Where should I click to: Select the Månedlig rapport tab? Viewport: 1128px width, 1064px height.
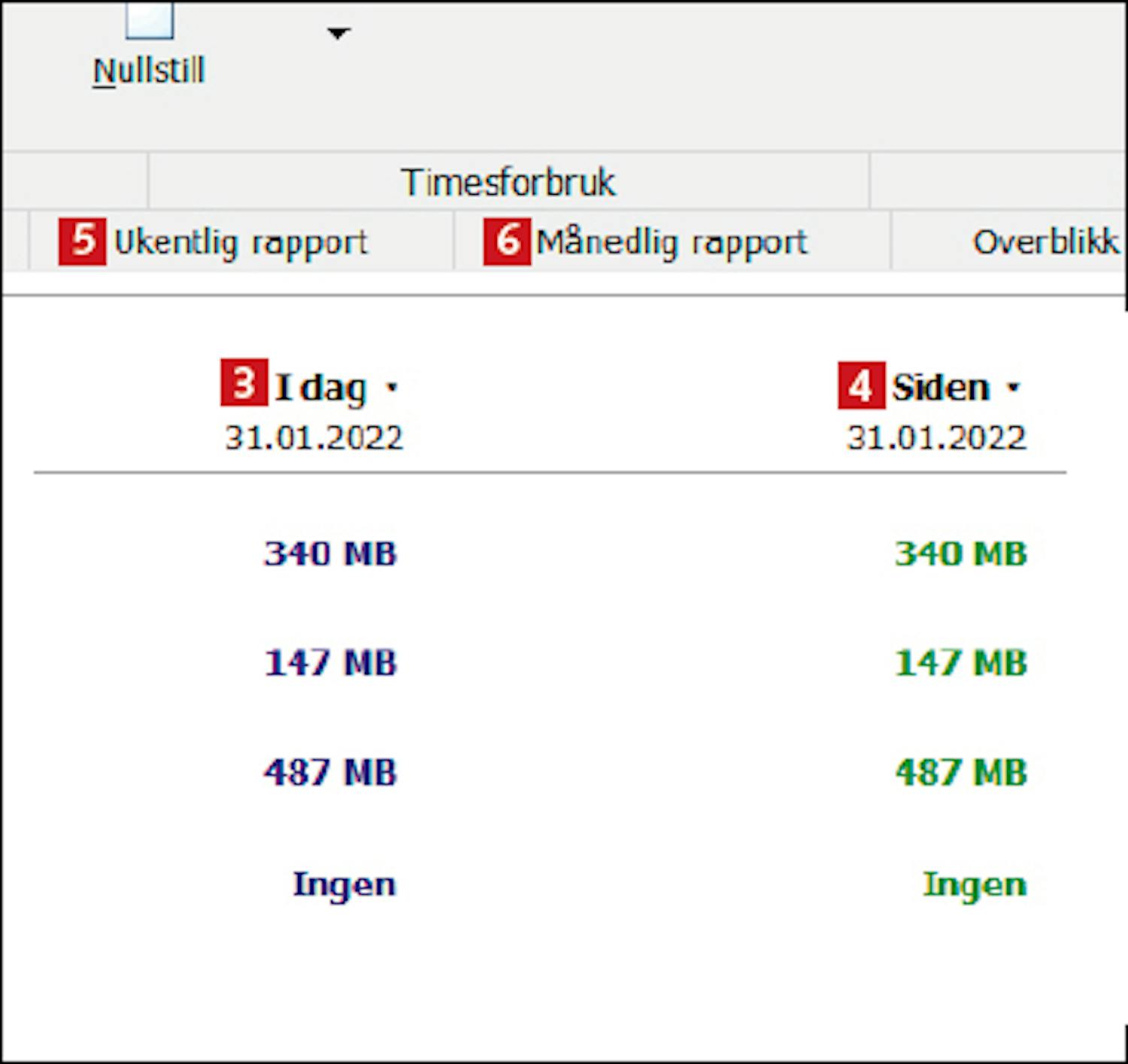click(672, 242)
